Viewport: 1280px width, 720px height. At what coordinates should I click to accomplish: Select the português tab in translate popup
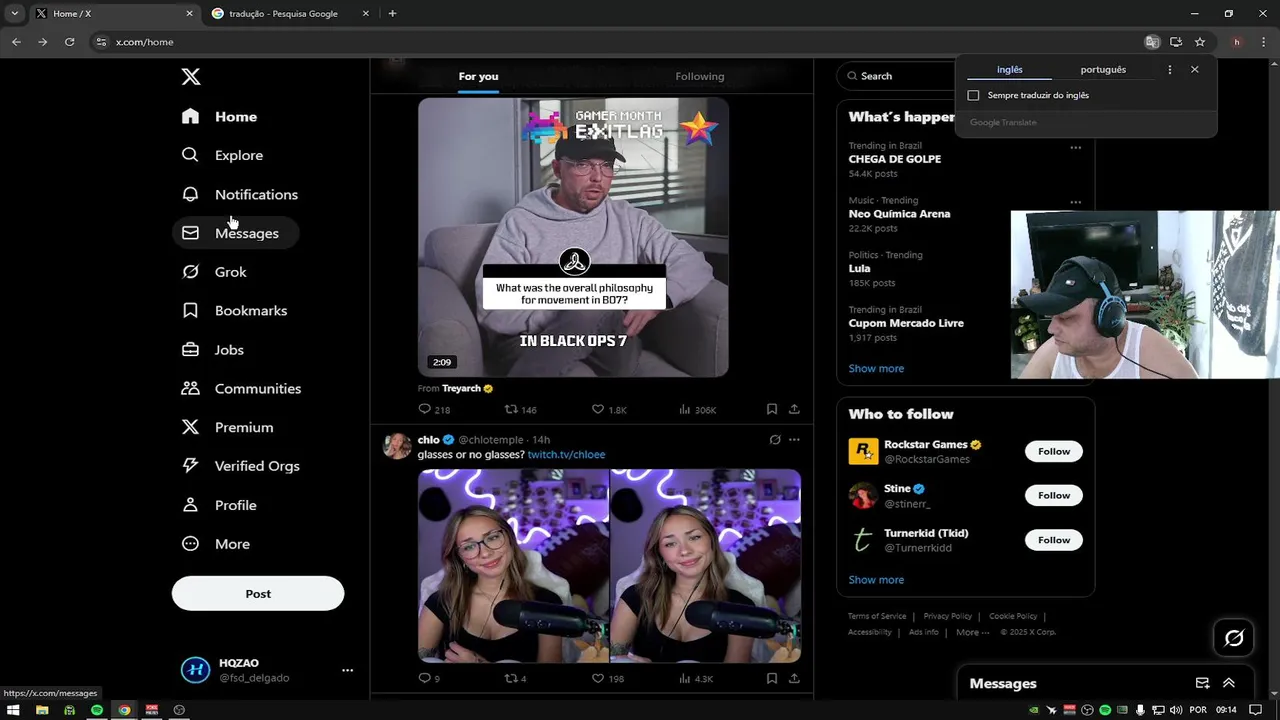[x=1103, y=70]
